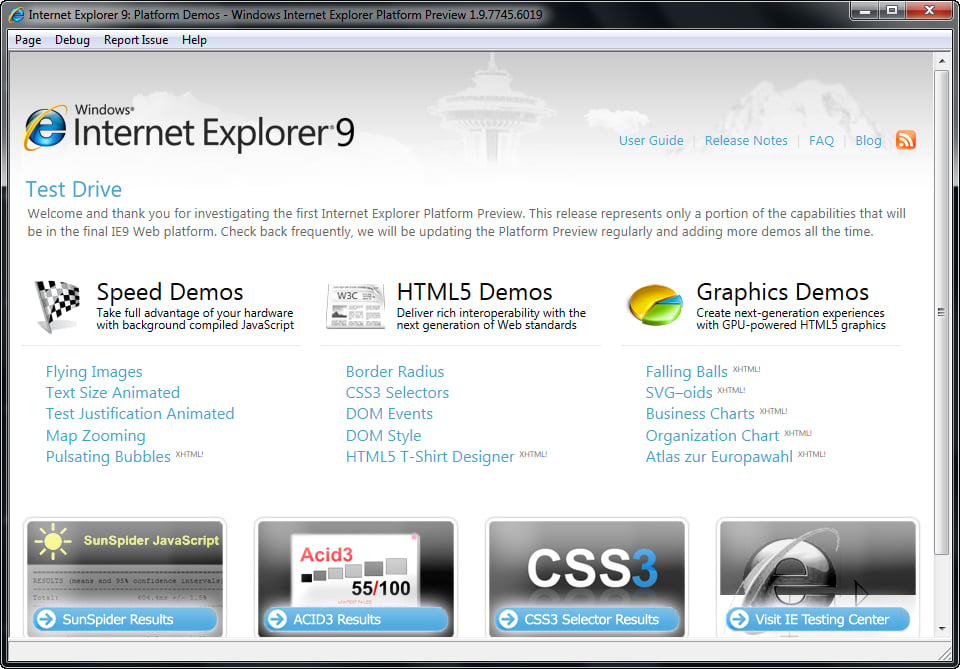
Task: Open the Organization Chart demo
Action: tap(712, 435)
